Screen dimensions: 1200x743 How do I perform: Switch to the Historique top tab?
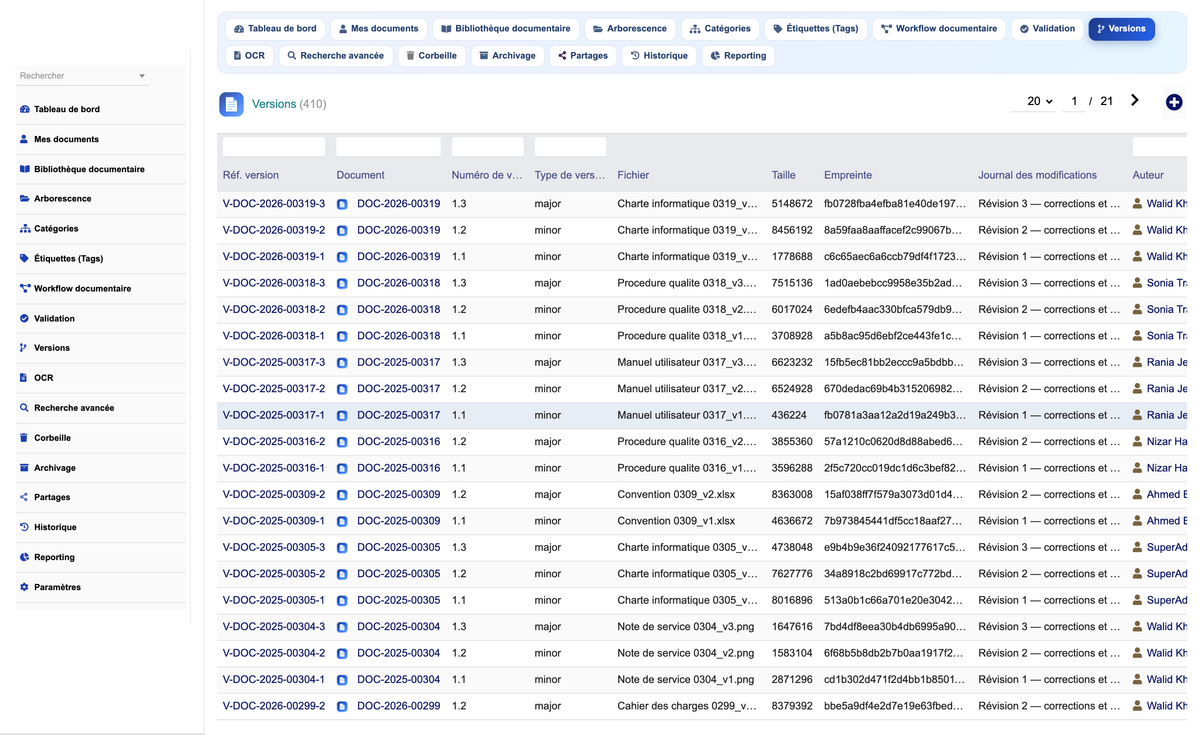tap(659, 56)
